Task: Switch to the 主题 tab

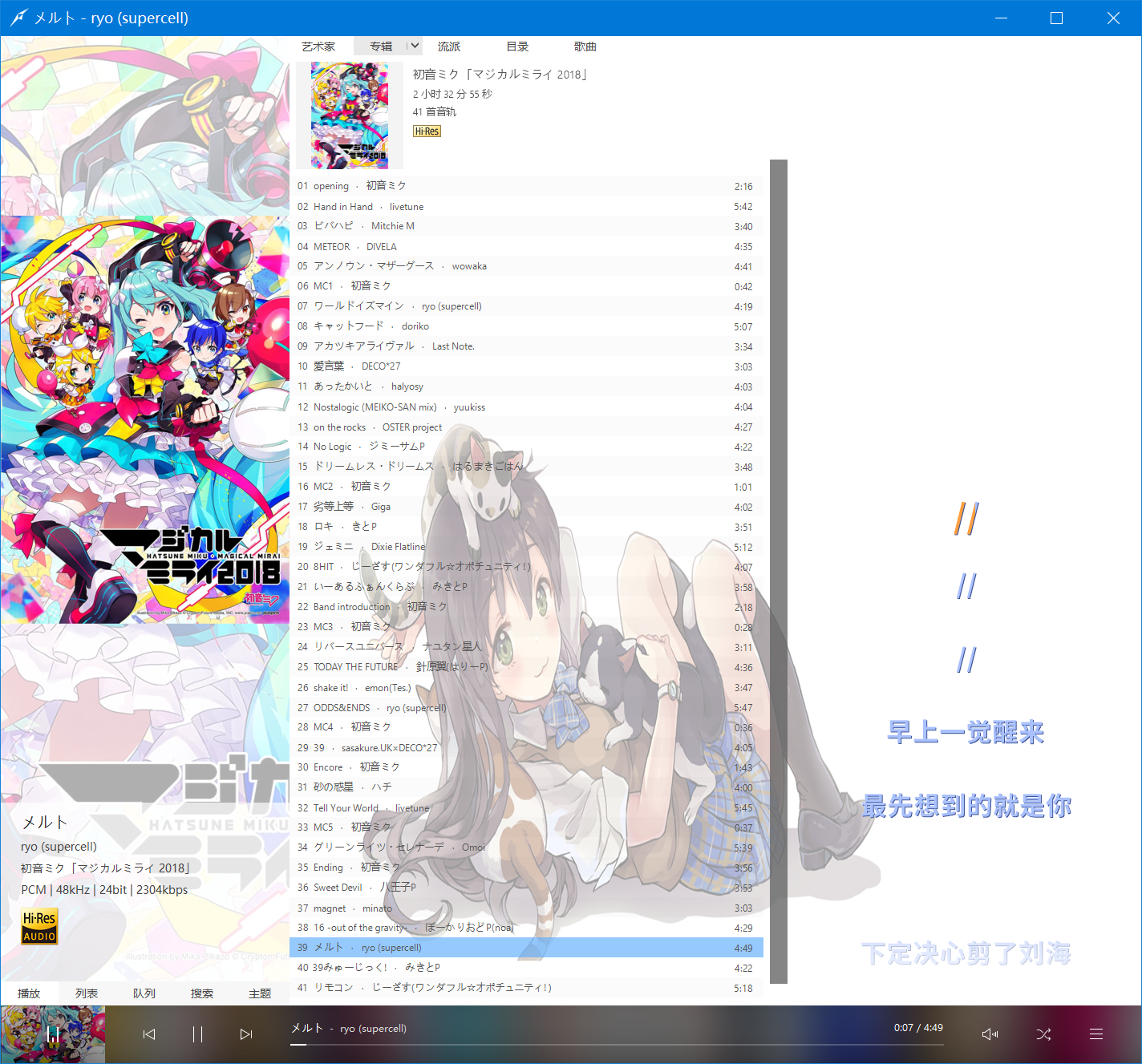Action: tap(260, 993)
